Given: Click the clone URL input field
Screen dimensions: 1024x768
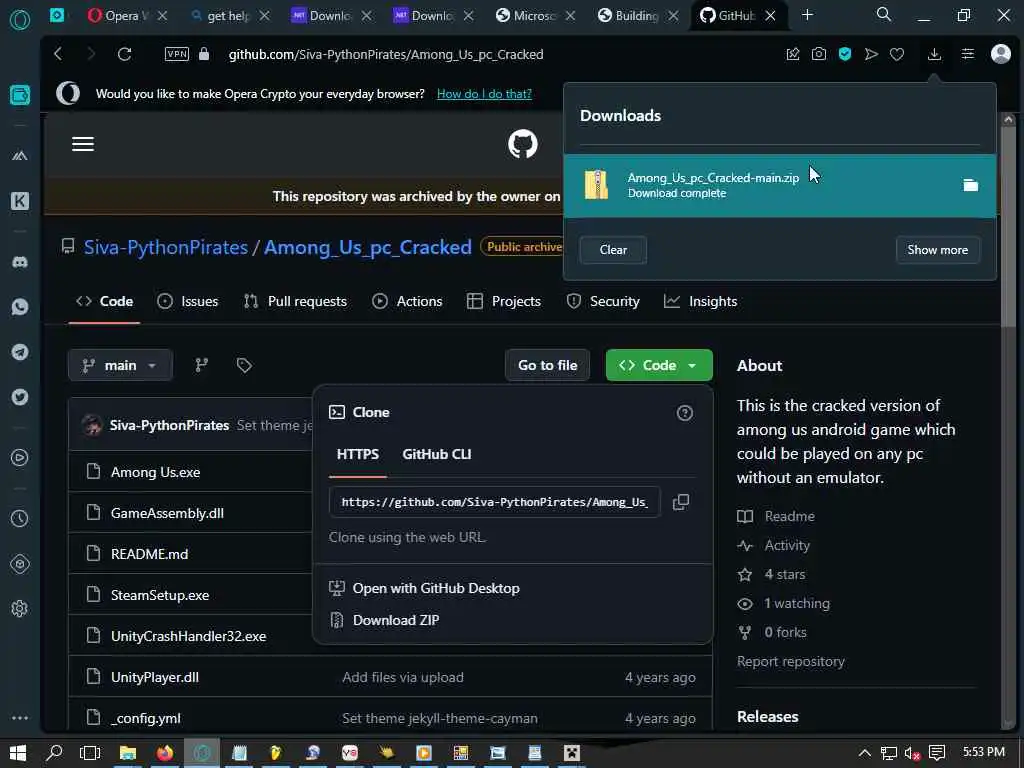Looking at the screenshot, I should (494, 502).
